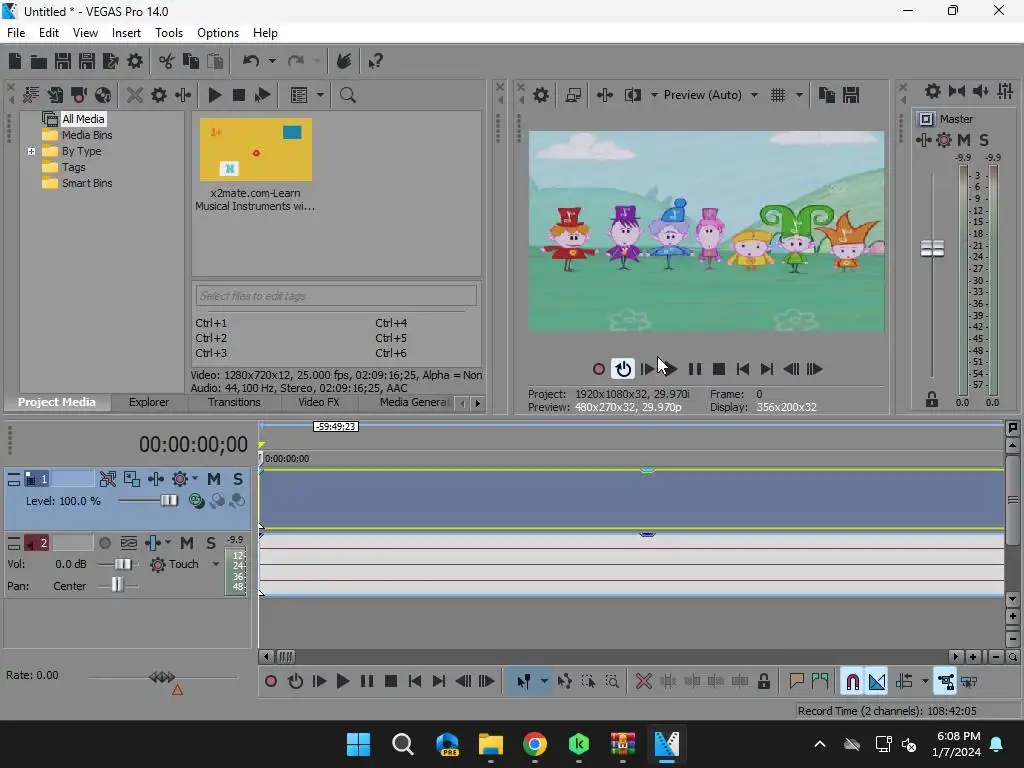Solo video track 1
1024x768 pixels.
(x=238, y=479)
